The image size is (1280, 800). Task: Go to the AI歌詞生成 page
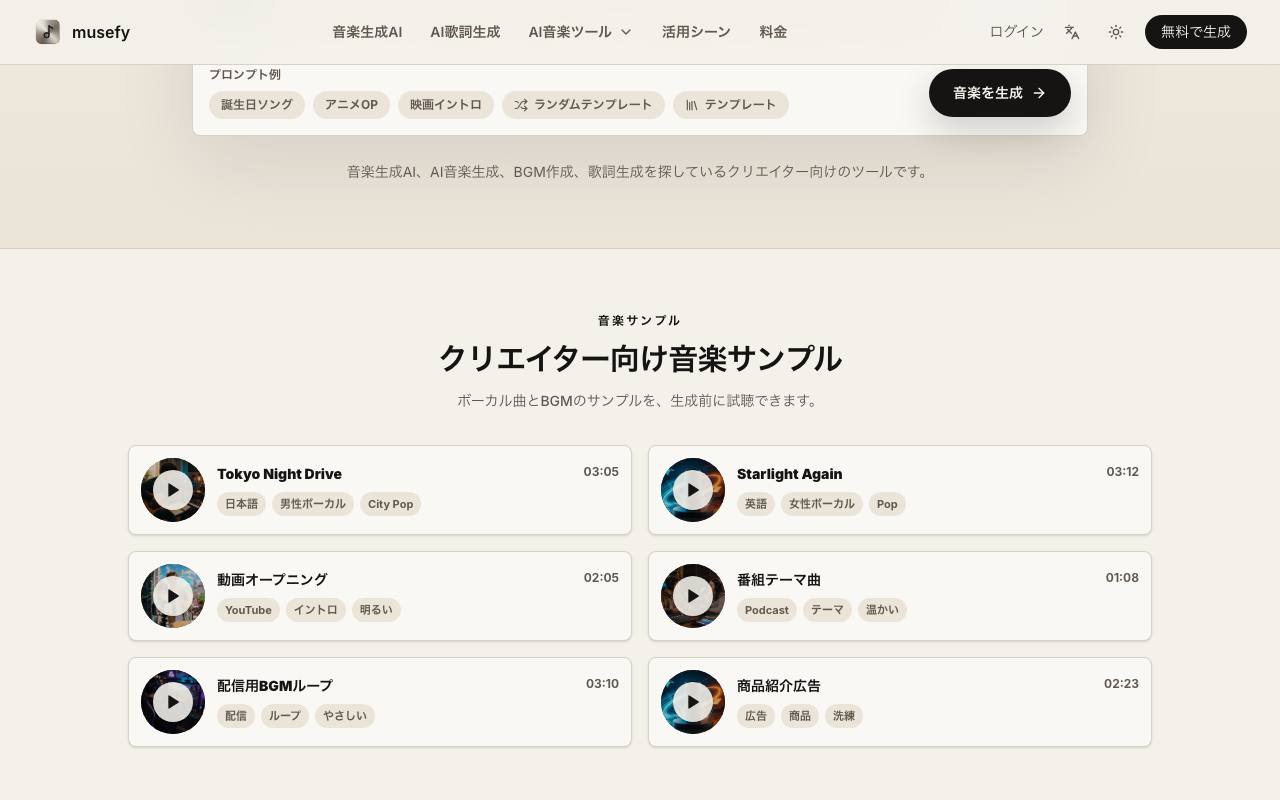(x=465, y=32)
